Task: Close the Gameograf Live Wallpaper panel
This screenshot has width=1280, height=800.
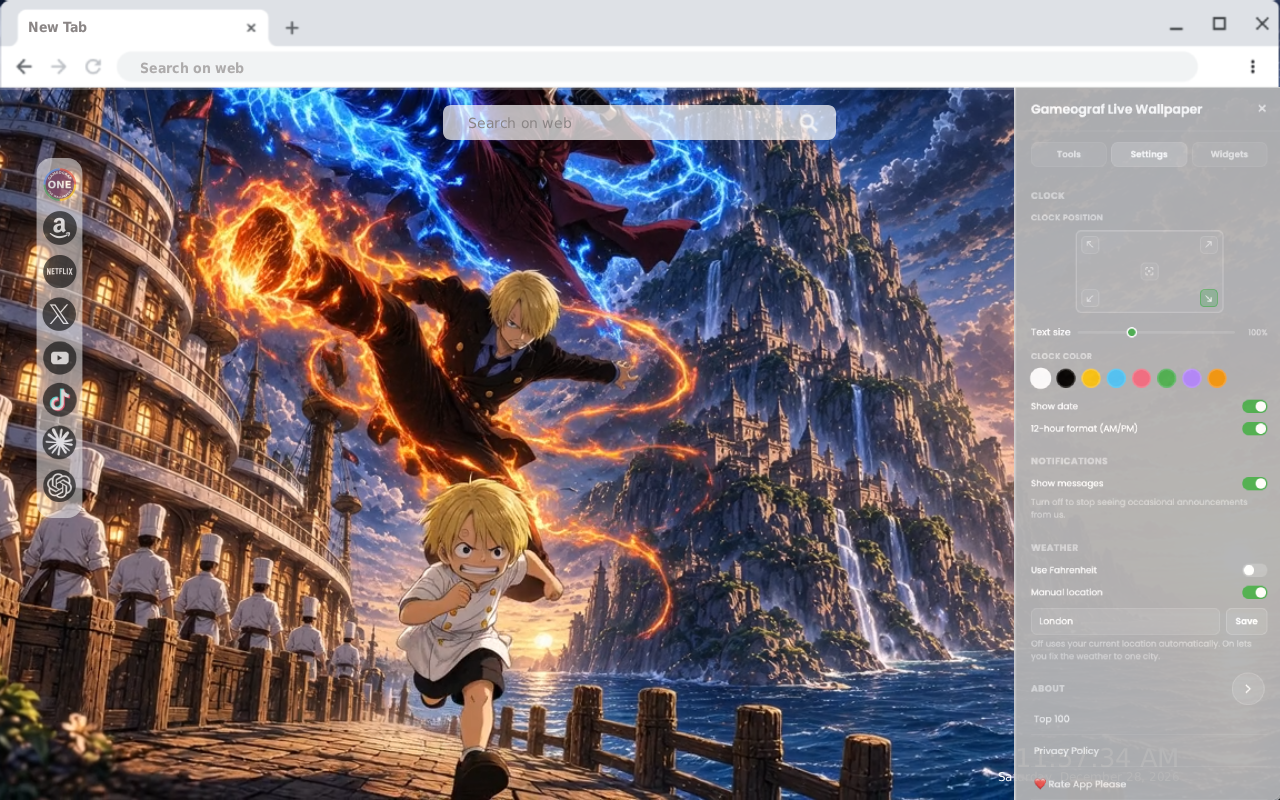Action: pos(1262,108)
